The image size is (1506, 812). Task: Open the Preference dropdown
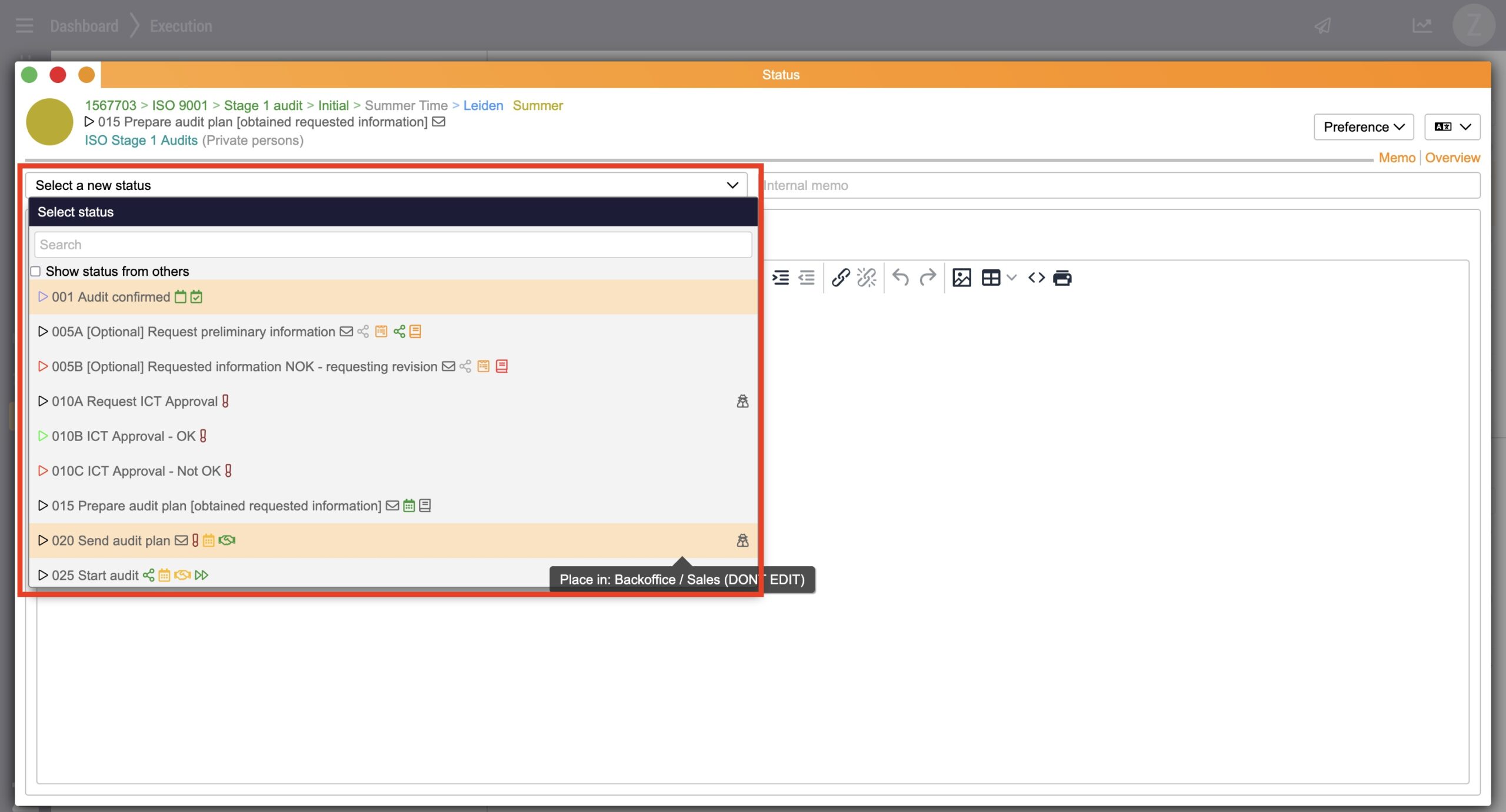1363,127
